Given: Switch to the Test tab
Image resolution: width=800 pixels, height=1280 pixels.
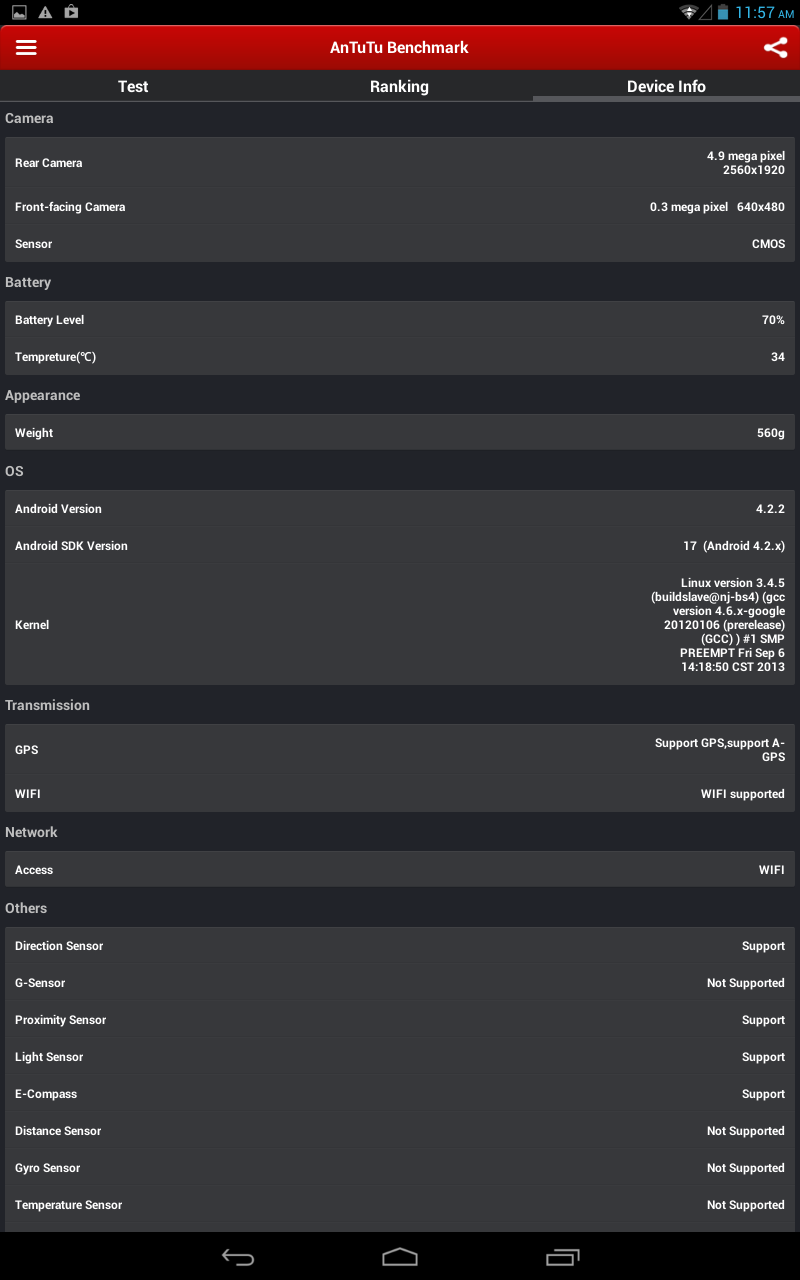Looking at the screenshot, I should click(x=133, y=86).
